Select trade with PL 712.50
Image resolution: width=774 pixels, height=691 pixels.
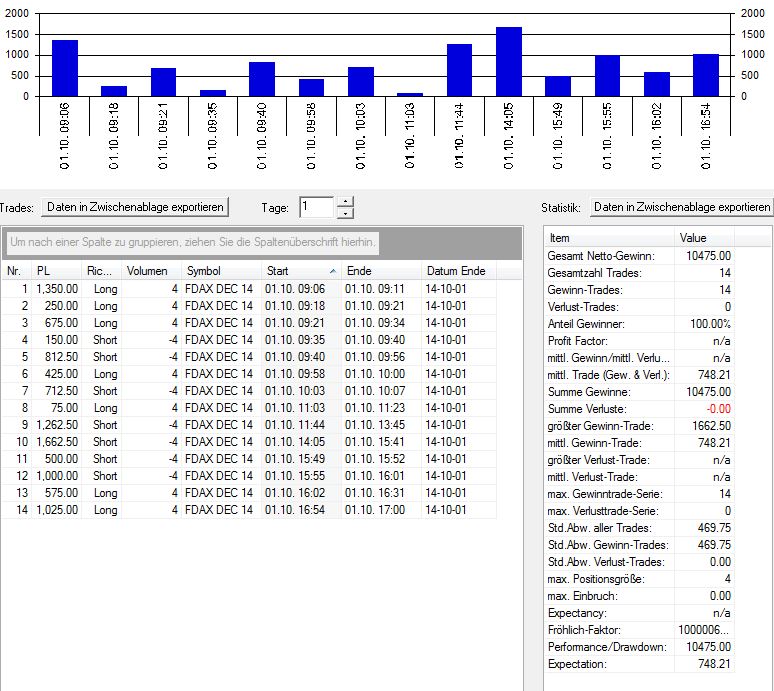pos(249,391)
